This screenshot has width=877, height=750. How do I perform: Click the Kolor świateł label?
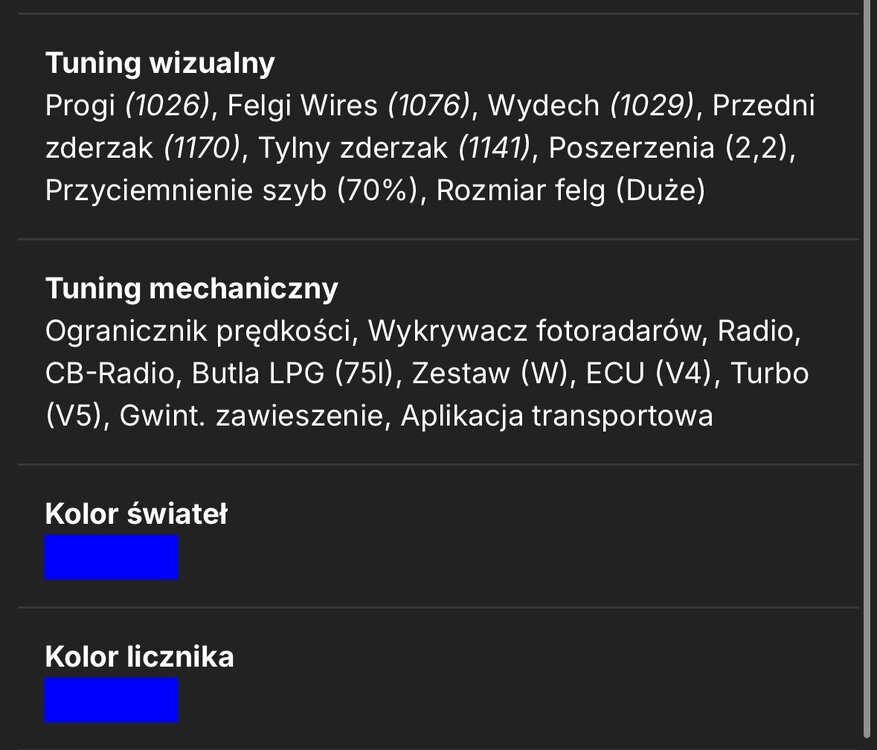point(136,514)
